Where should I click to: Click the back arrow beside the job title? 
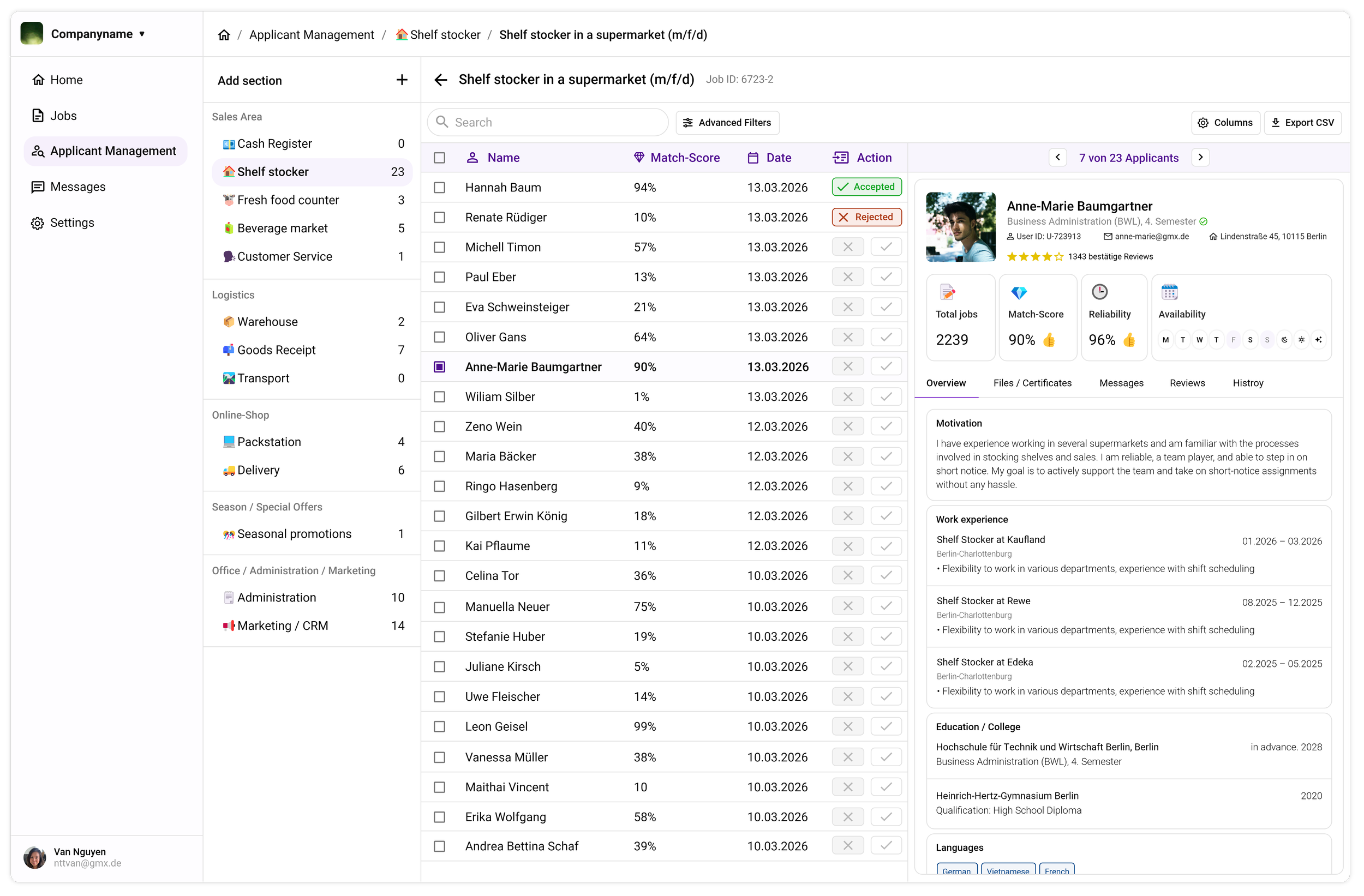[440, 80]
